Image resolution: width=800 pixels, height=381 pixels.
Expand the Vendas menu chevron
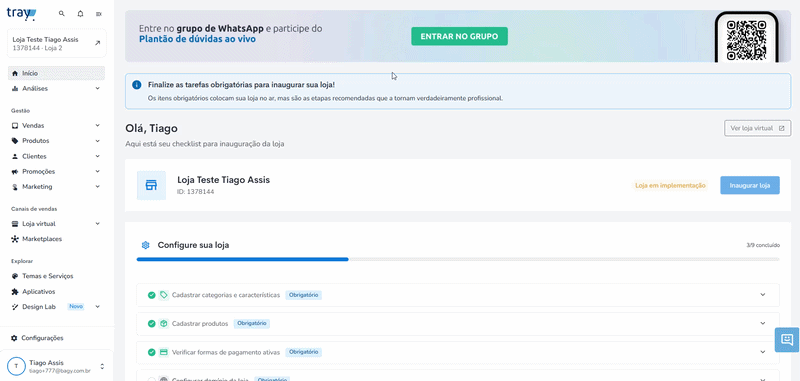pyautogui.click(x=97, y=125)
